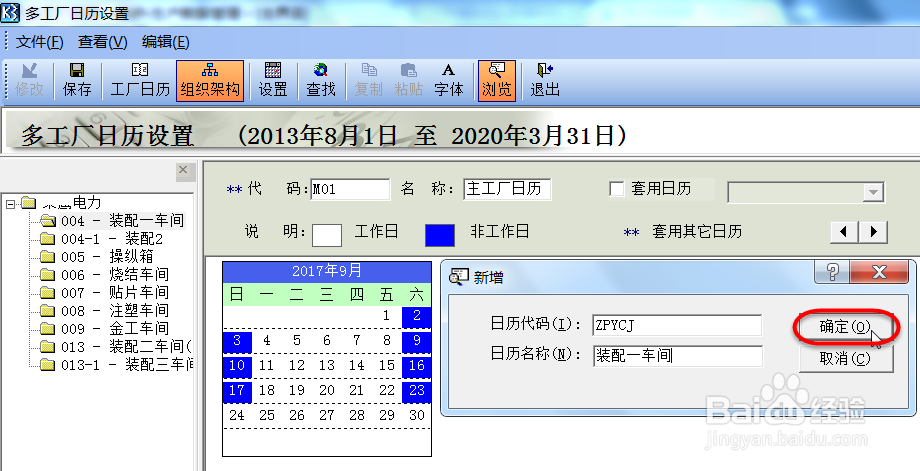This screenshot has height=471, width=920.
Task: Toggle the 组织架构 toolbar button
Action: point(210,80)
